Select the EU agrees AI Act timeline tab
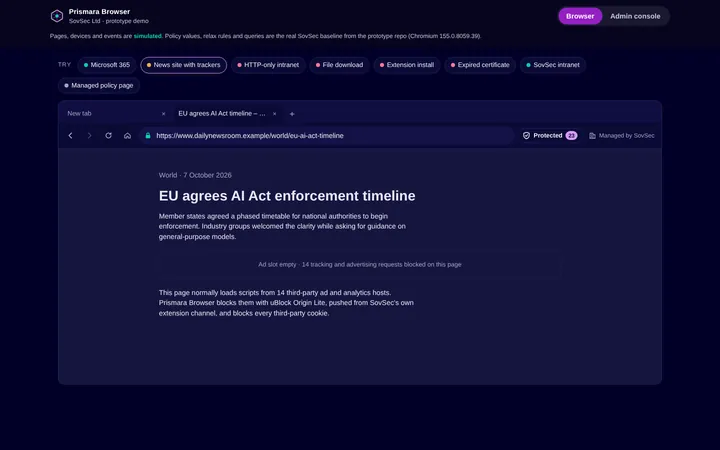 227,113
